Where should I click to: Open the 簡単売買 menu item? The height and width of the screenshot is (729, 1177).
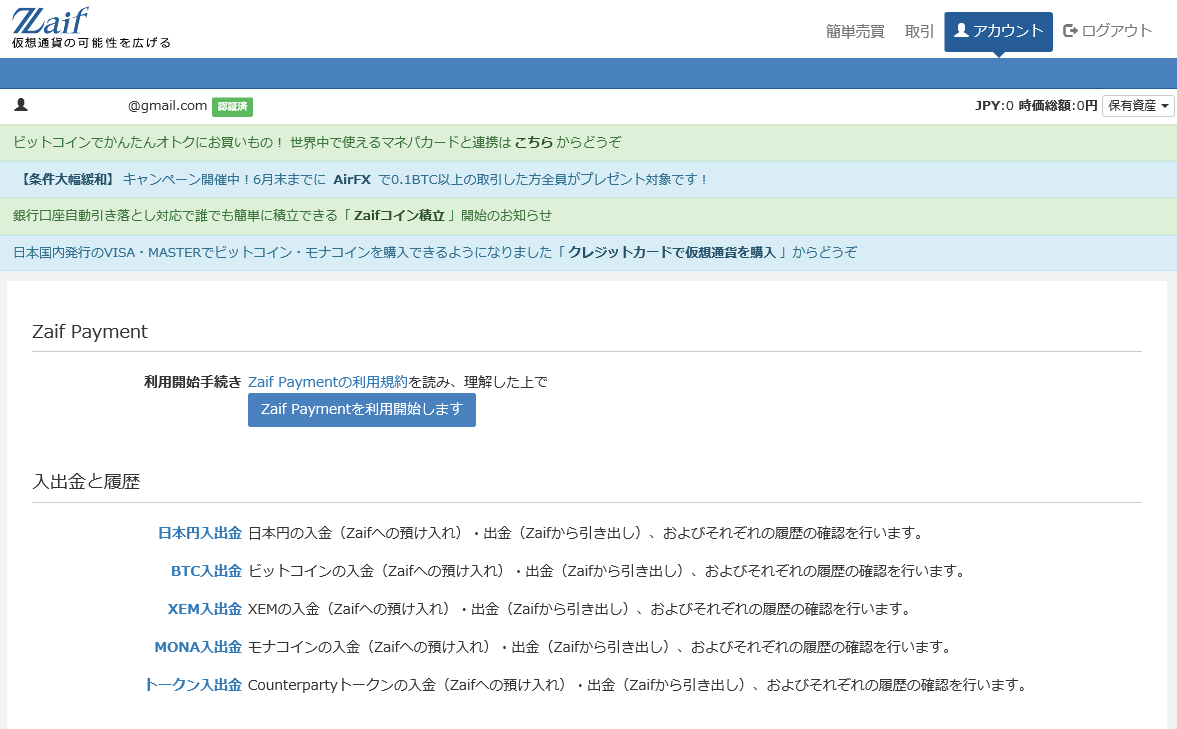tap(855, 31)
